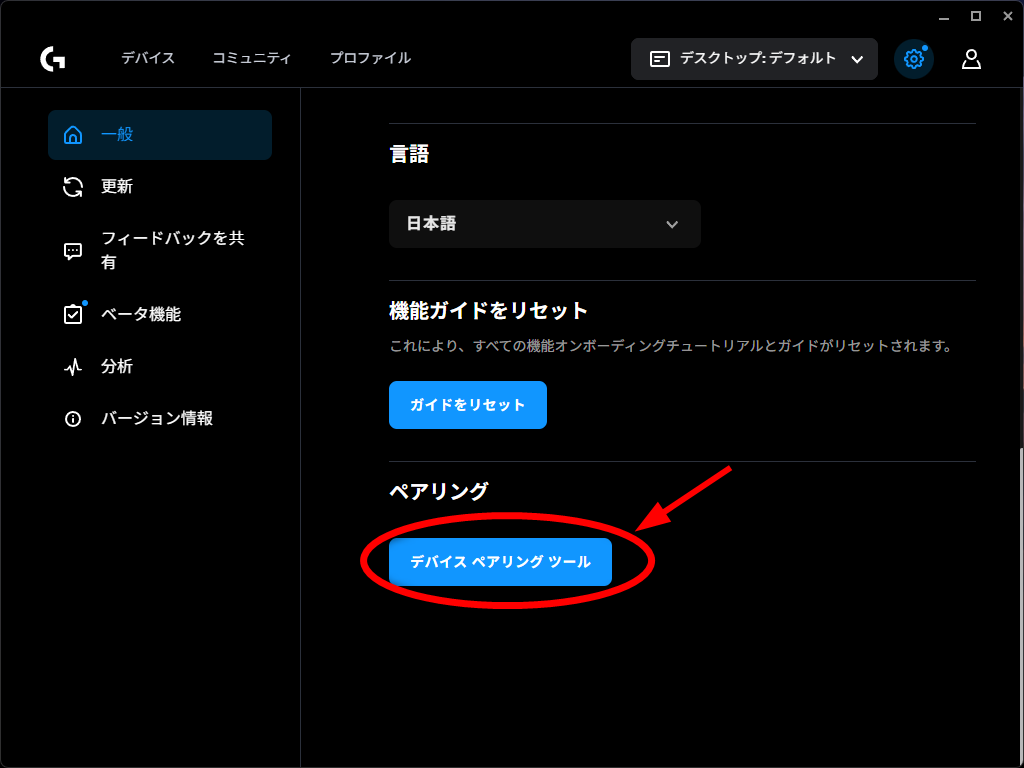Maximize the G HUB window
Image resolution: width=1024 pixels, height=768 pixels.
click(976, 16)
